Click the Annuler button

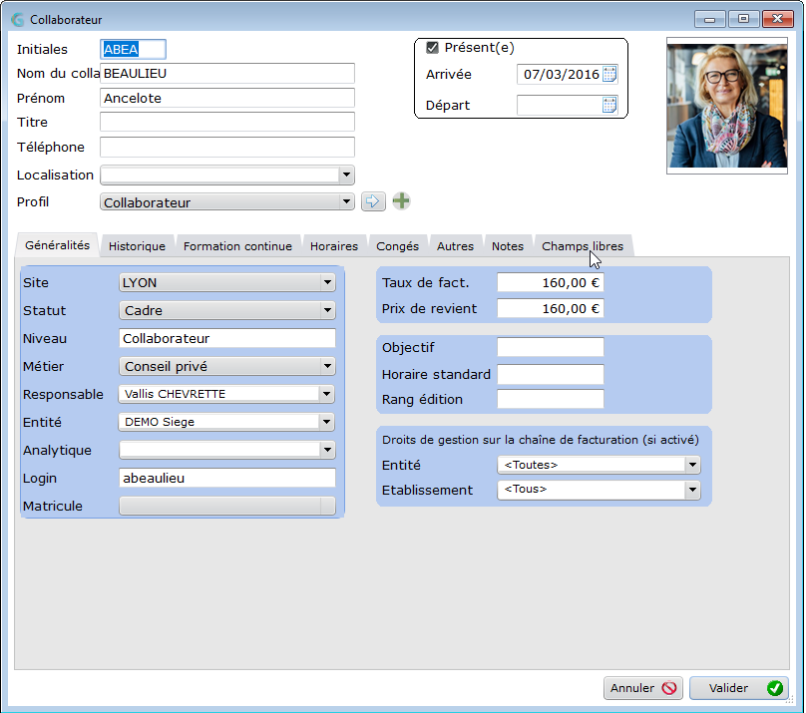[x=643, y=688]
